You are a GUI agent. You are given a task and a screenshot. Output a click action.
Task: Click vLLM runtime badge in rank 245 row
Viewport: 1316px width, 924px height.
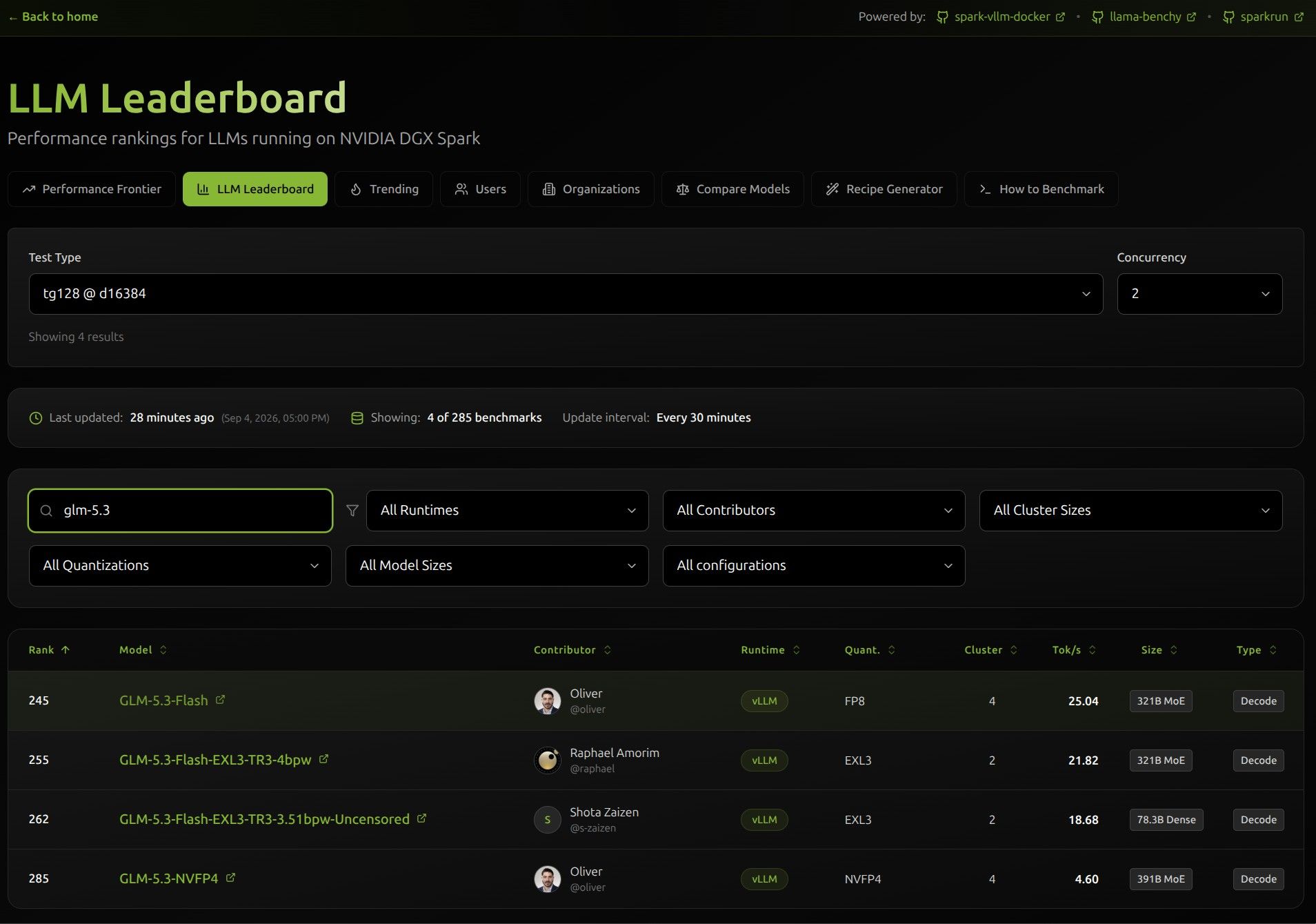(x=764, y=701)
